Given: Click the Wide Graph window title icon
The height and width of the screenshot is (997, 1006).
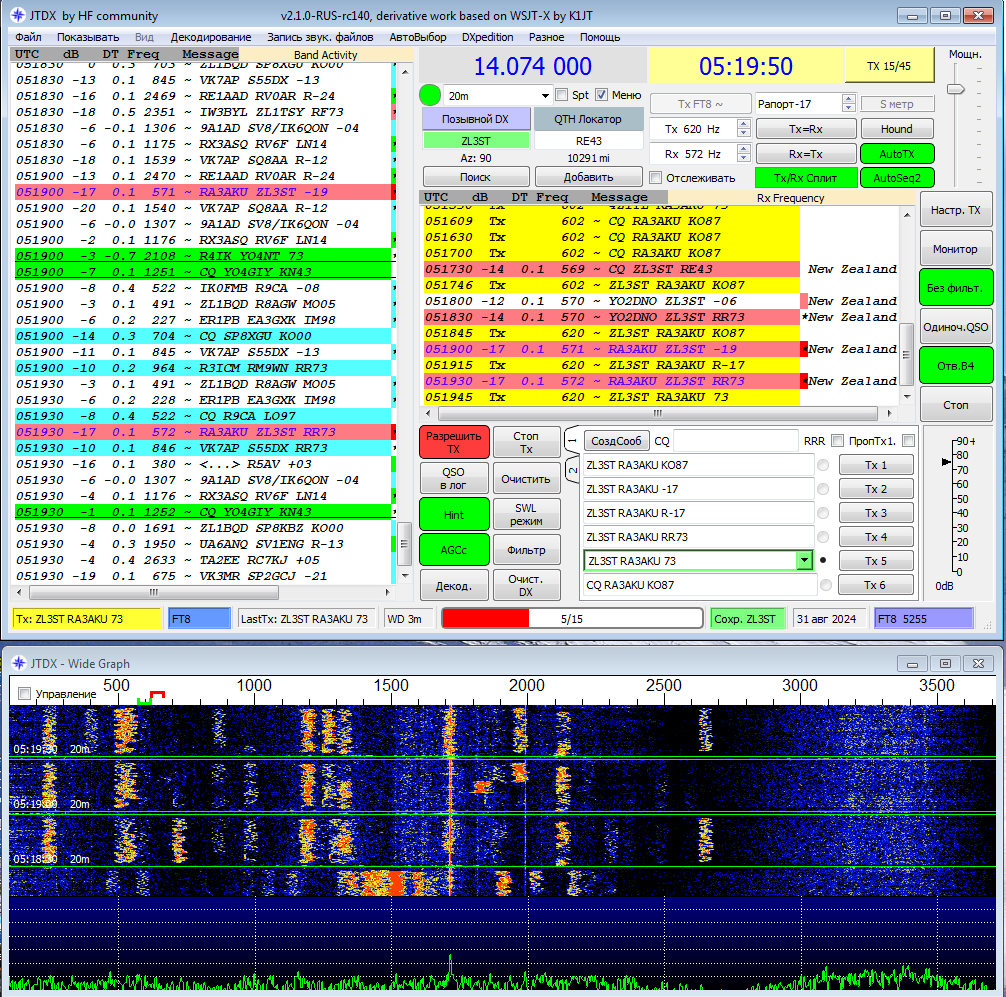Looking at the screenshot, I should click(19, 663).
